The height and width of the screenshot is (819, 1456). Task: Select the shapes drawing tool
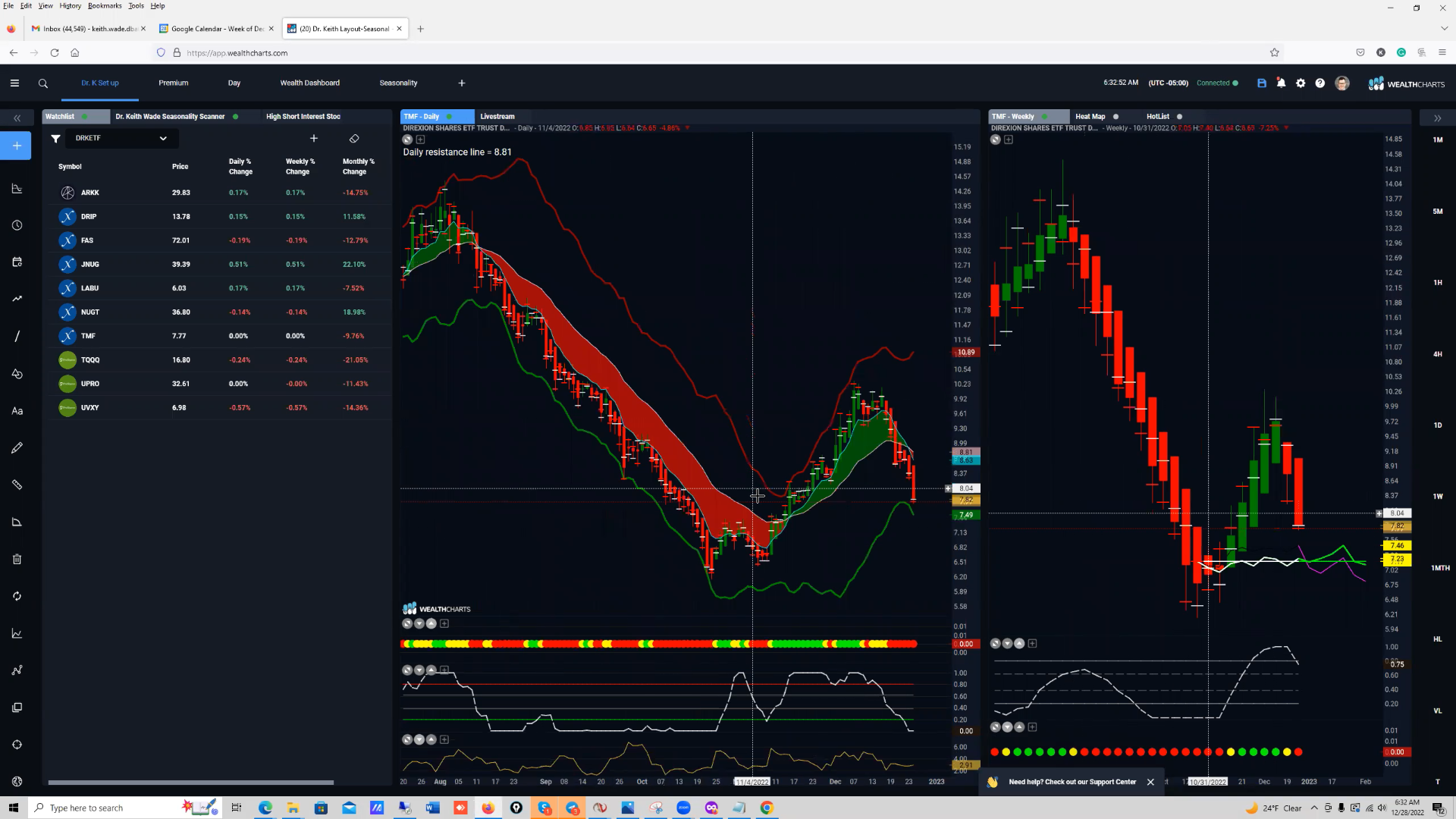[17, 373]
